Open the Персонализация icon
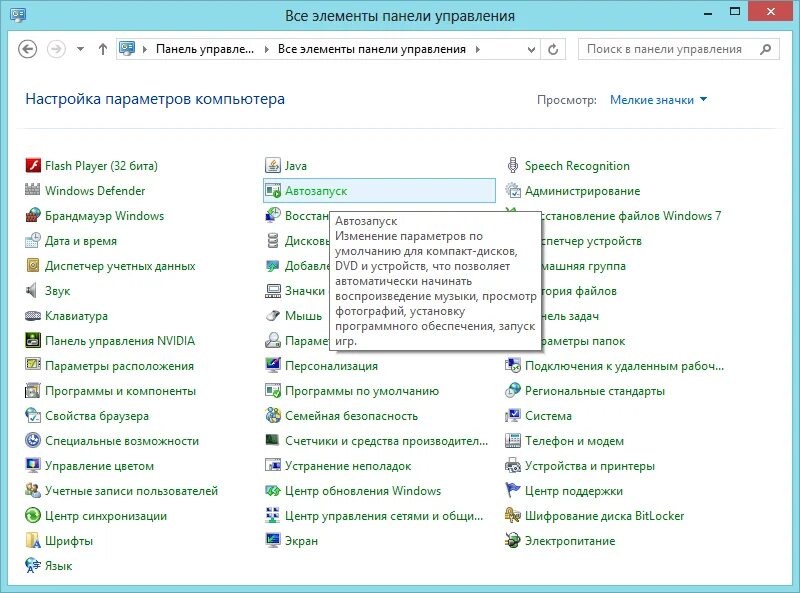Screen dimensions: 800x593 tap(273, 365)
